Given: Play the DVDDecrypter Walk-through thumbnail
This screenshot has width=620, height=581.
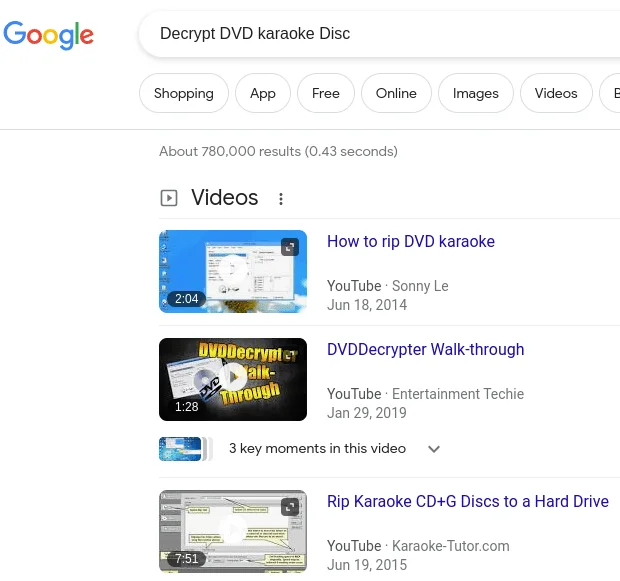Looking at the screenshot, I should pos(233,379).
